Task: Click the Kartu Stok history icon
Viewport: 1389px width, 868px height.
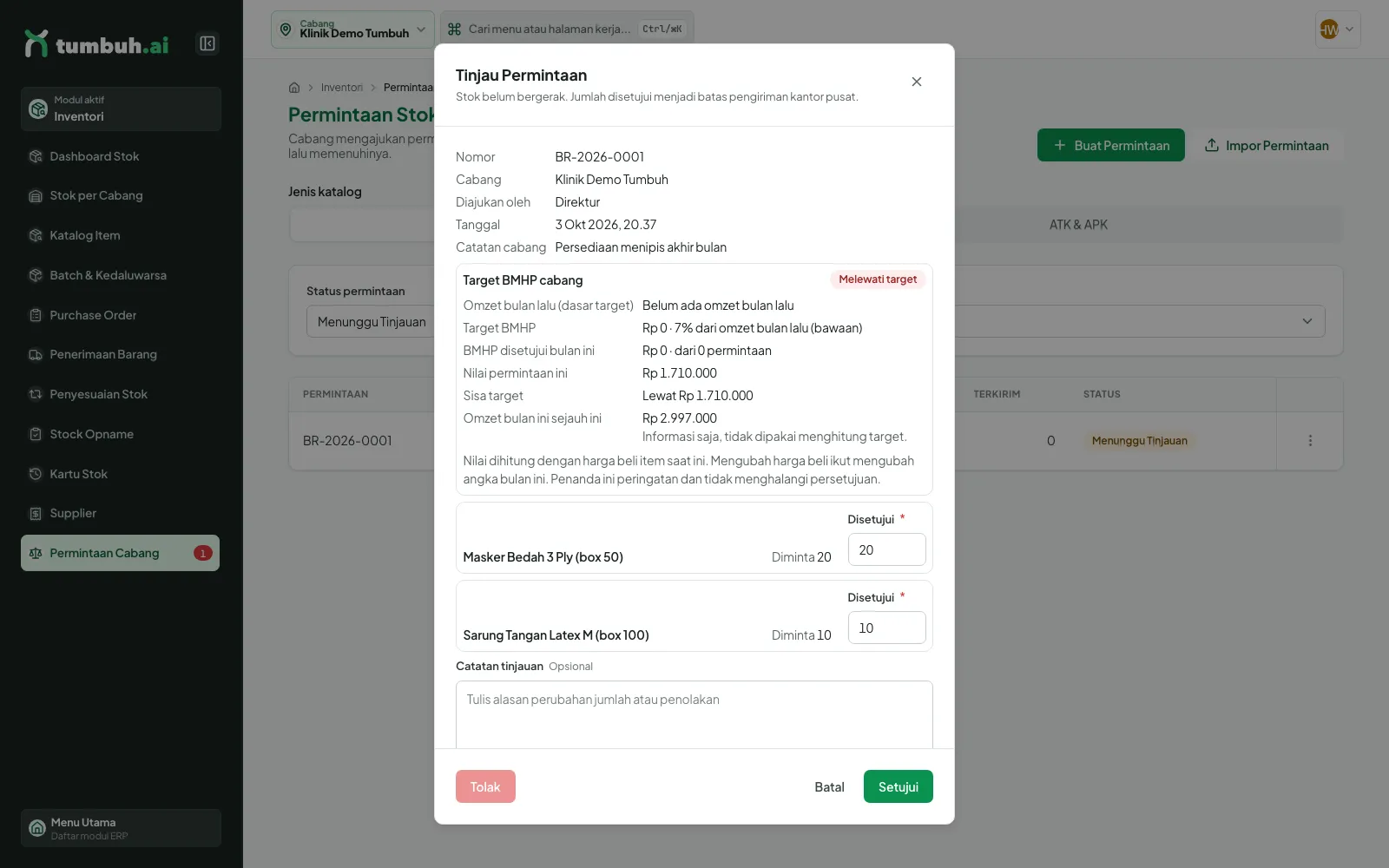Action: [x=36, y=474]
